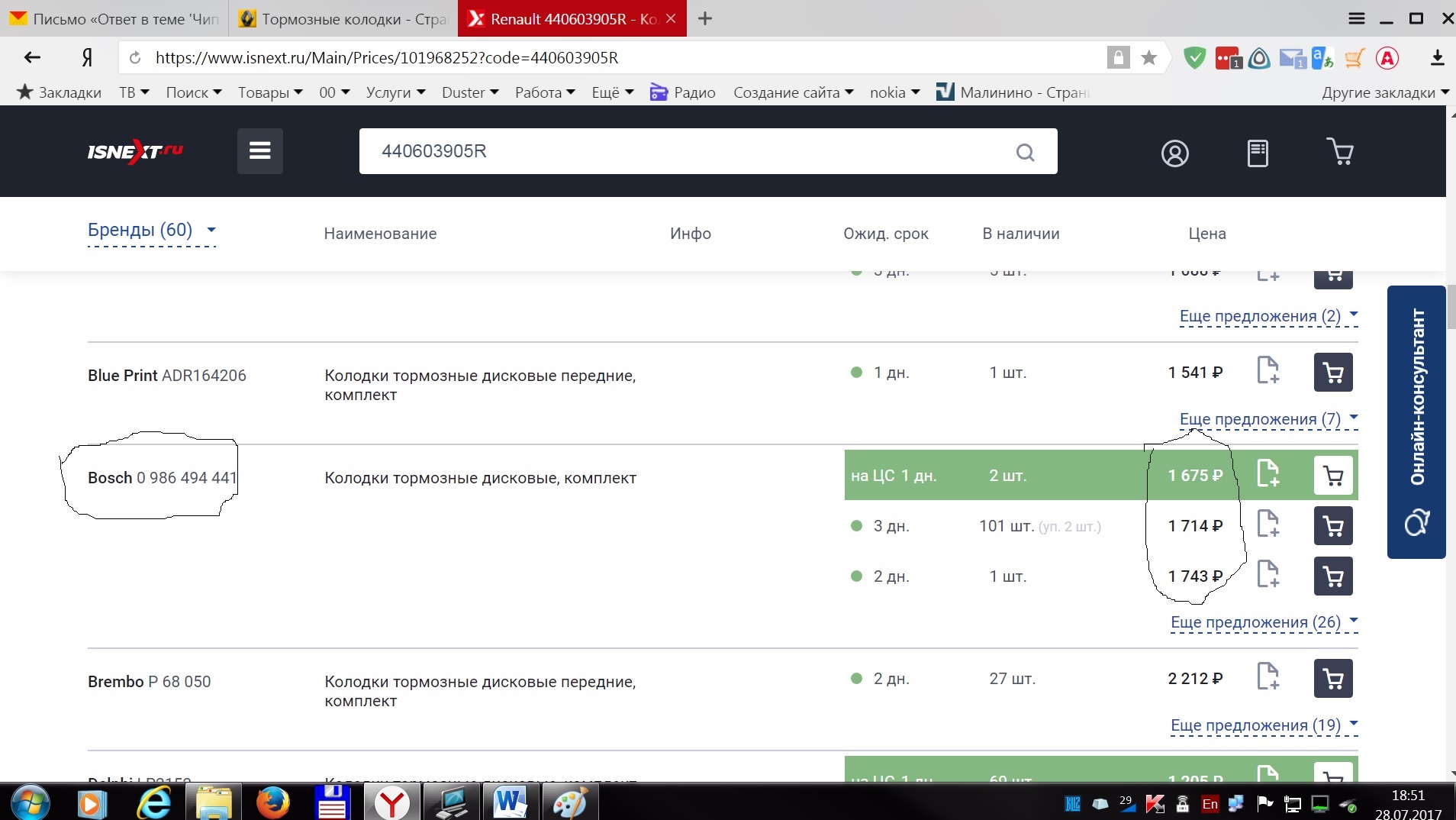
Task: Switch to the Тормозные колодки tab
Action: click(x=343, y=19)
